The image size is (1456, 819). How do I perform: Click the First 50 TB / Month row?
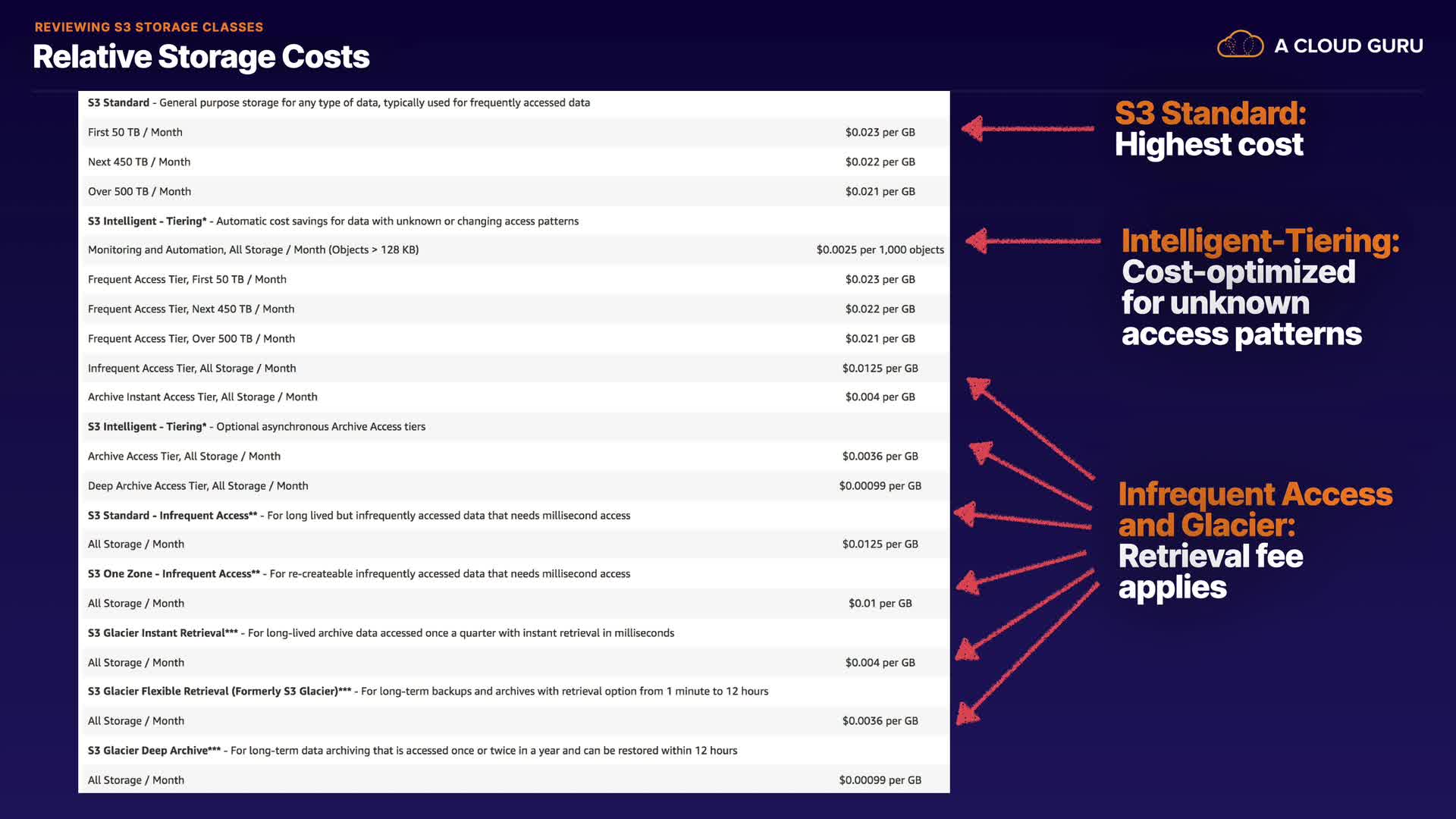point(135,132)
